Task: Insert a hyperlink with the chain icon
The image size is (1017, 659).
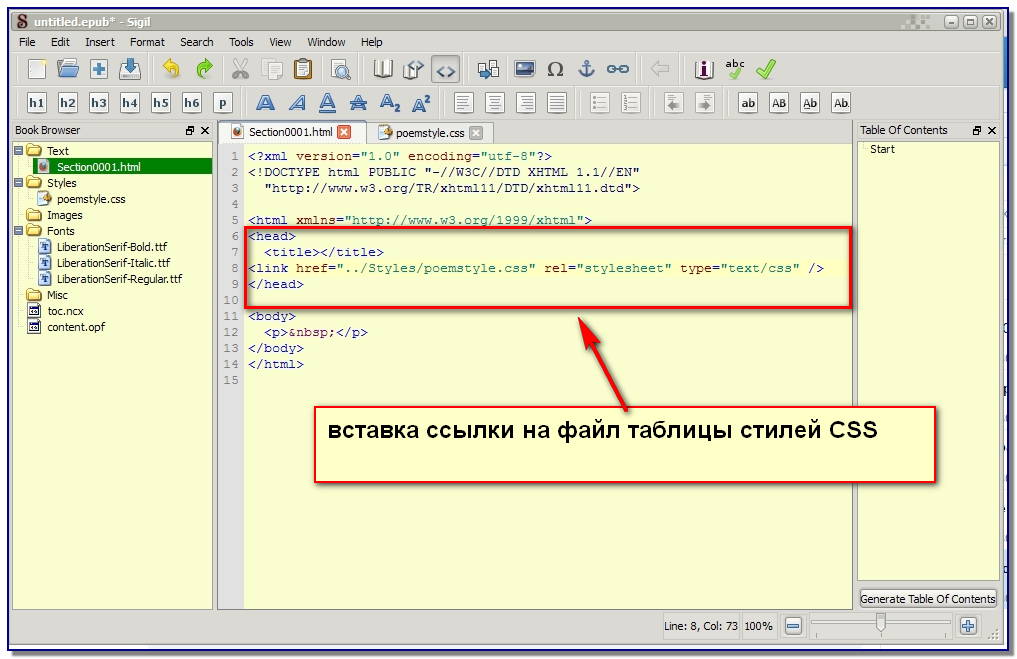Action: [x=617, y=69]
